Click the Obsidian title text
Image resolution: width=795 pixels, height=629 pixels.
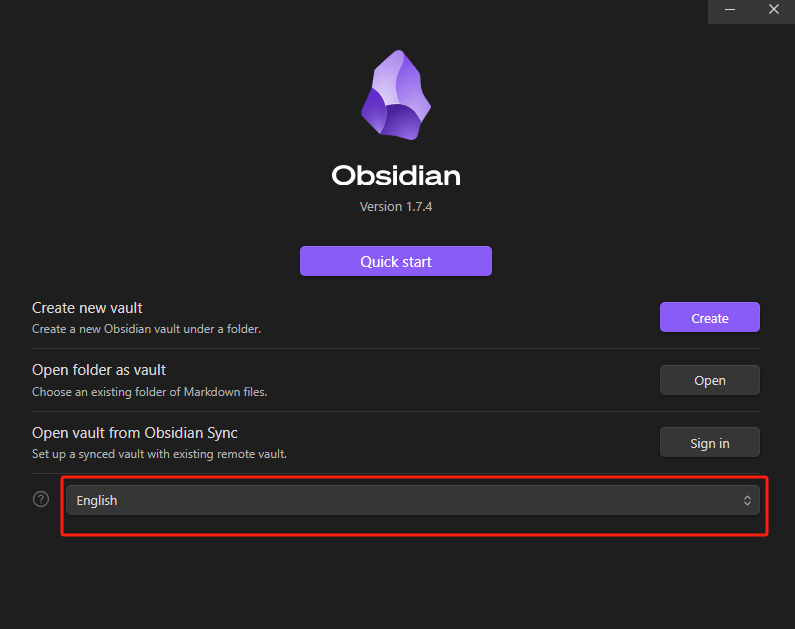tap(396, 176)
